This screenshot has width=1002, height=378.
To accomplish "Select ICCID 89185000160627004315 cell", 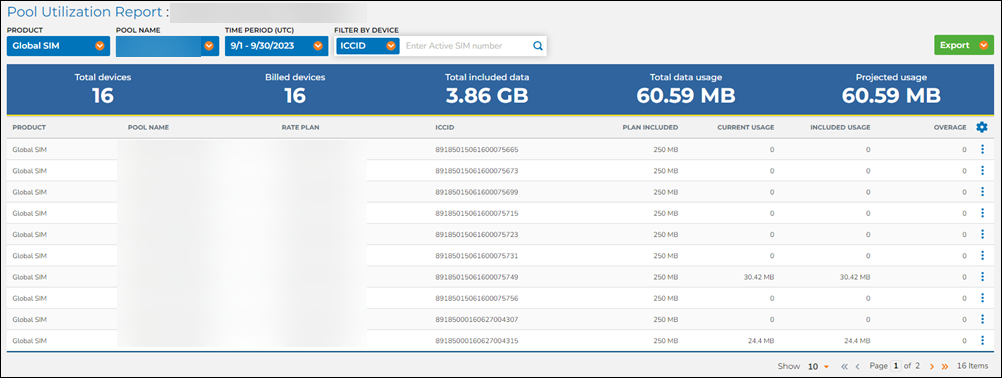I will tap(476, 340).
